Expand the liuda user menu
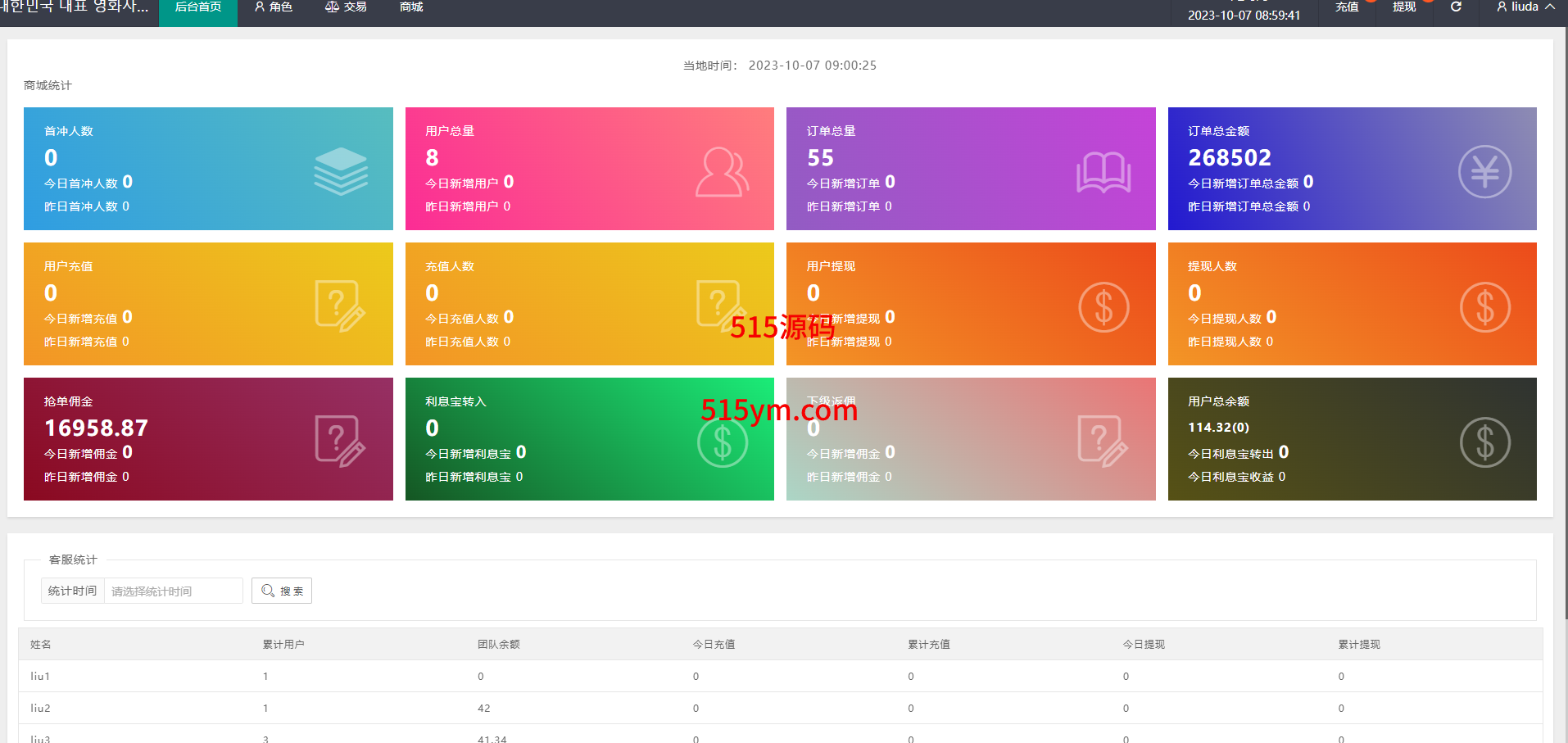 1525,7
